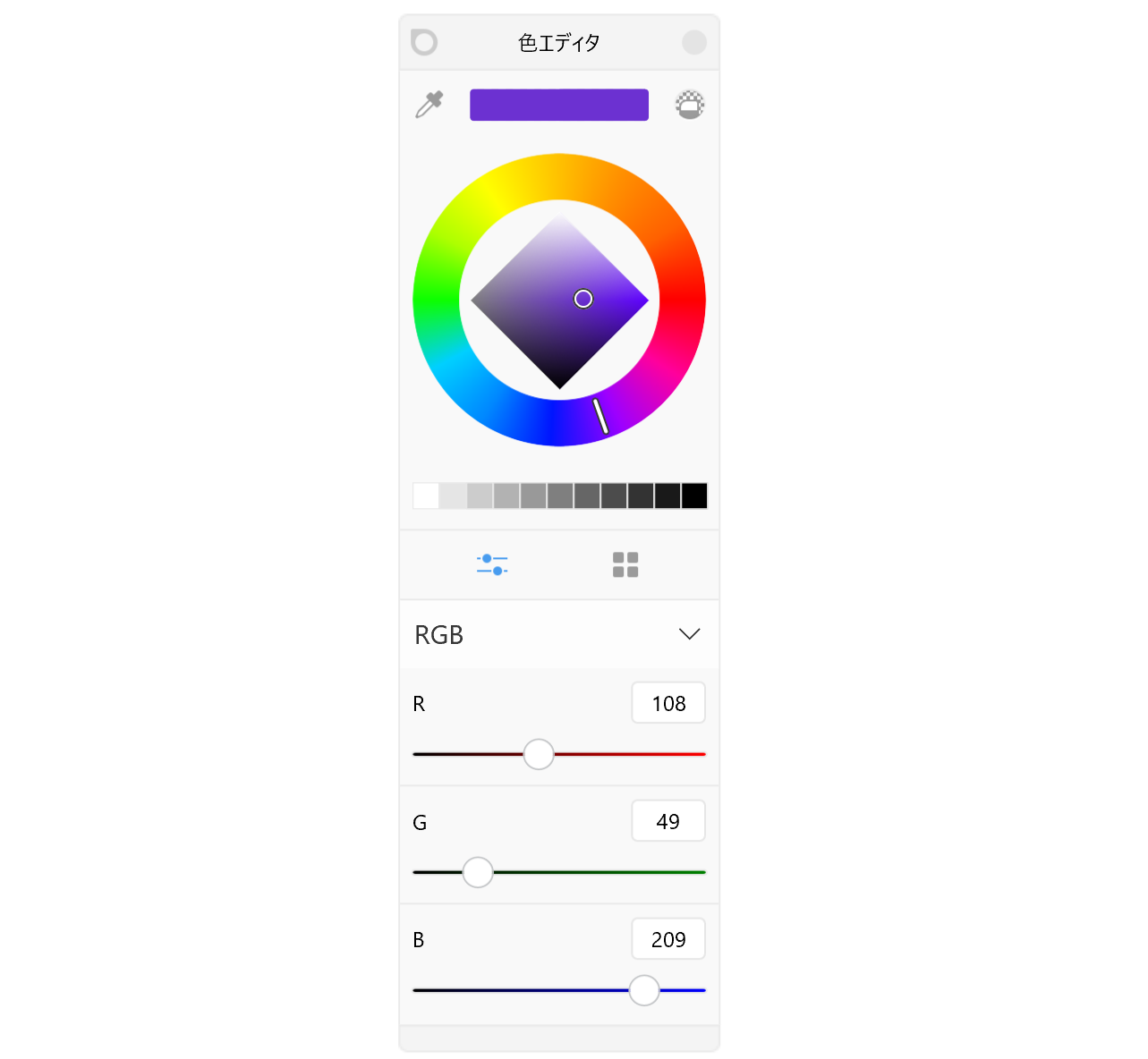
Task: Click the green channel slider handle
Action: coord(478,872)
